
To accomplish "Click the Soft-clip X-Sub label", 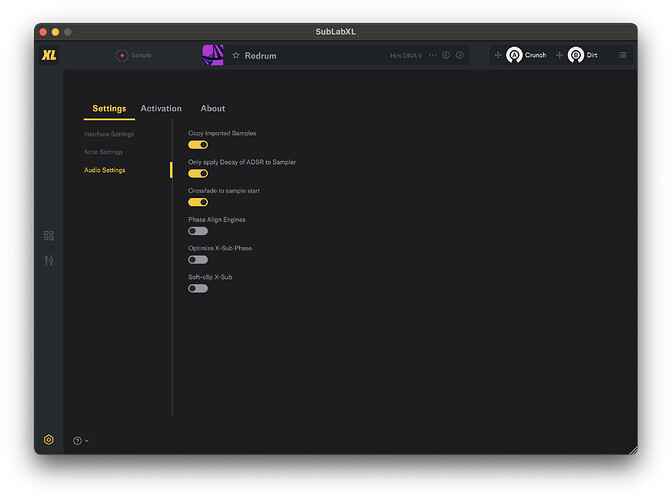I will 210,277.
